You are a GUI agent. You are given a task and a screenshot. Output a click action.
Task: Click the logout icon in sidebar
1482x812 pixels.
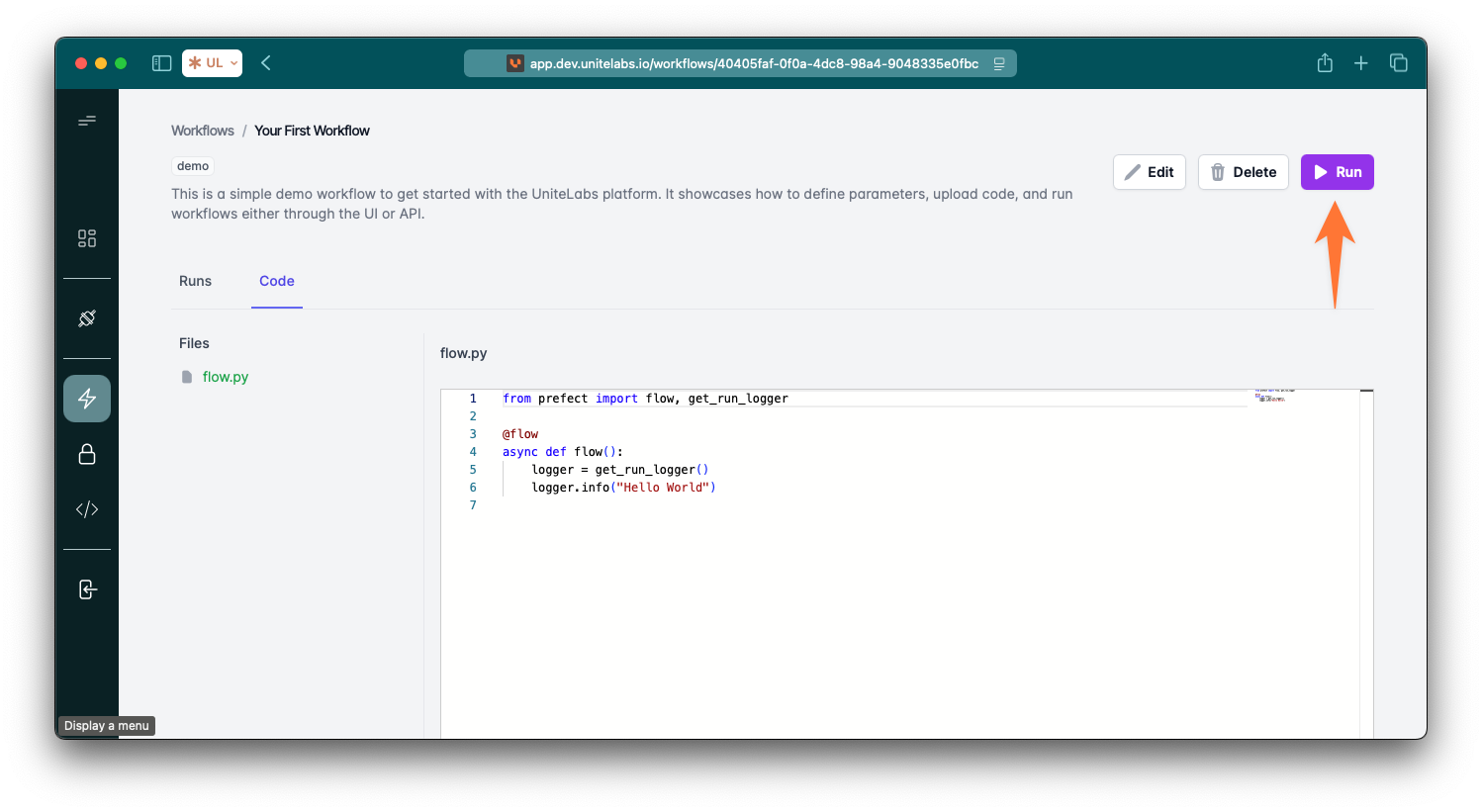[x=87, y=589]
